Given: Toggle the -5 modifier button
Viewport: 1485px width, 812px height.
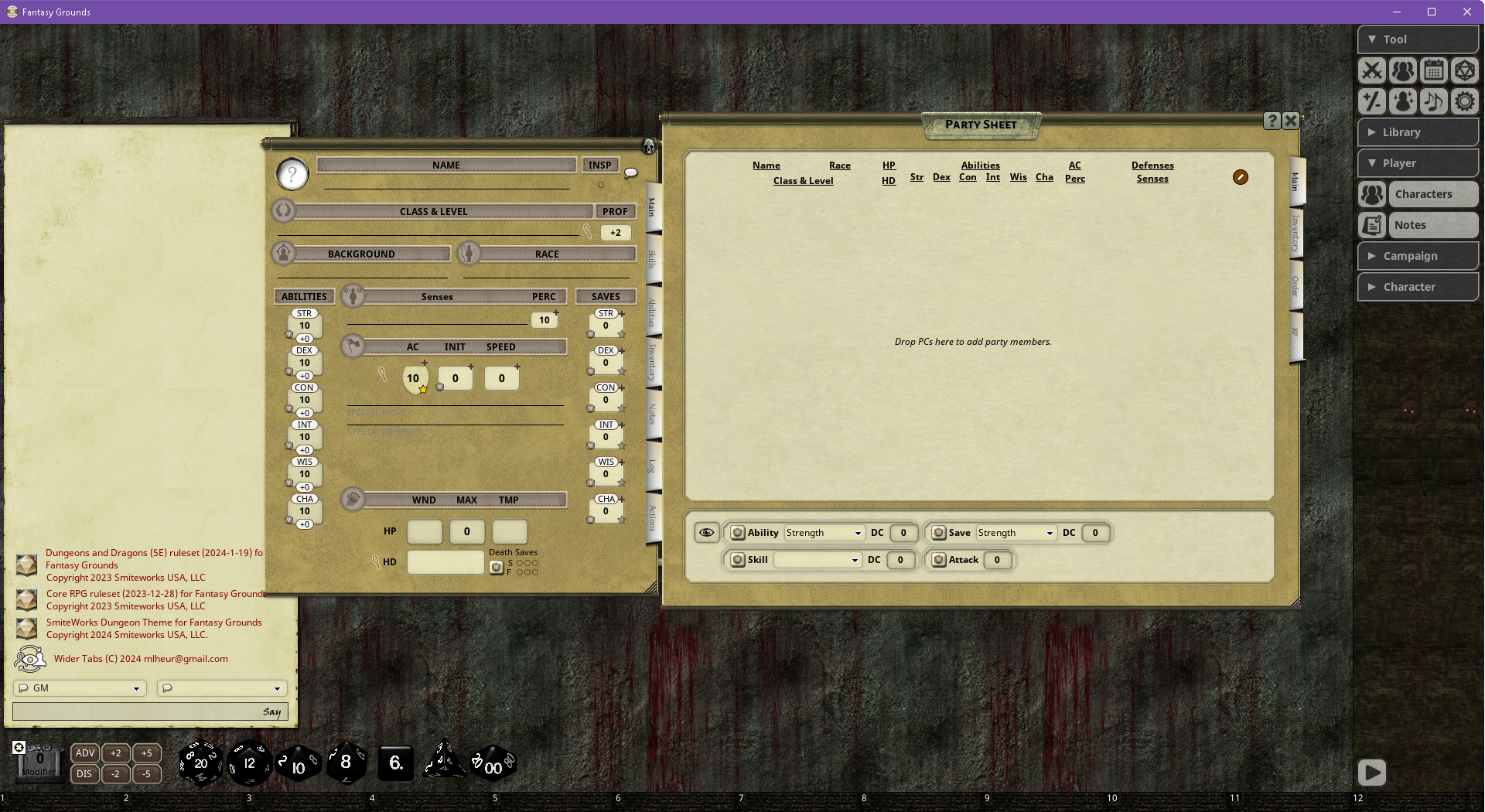Looking at the screenshot, I should pos(147,774).
